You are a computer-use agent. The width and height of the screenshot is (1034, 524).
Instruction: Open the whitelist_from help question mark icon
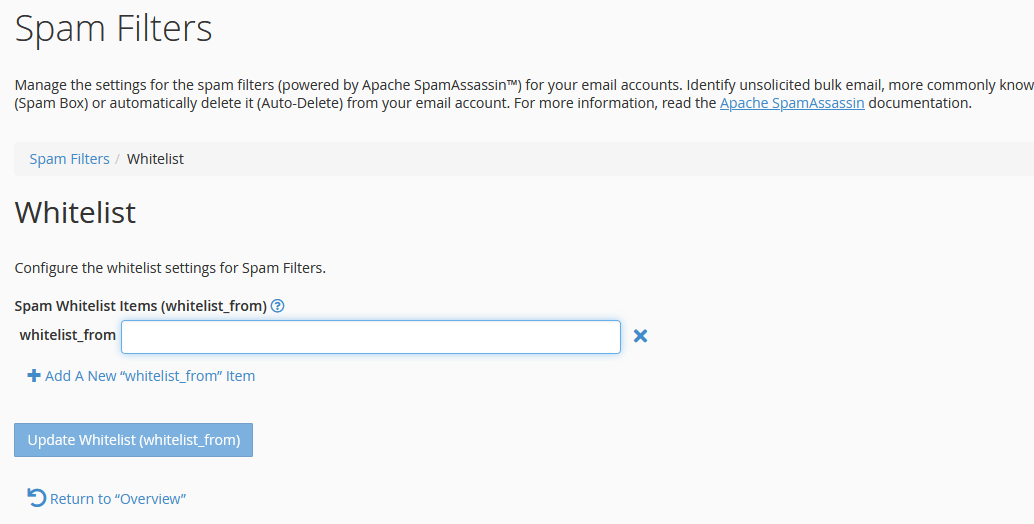(x=278, y=306)
